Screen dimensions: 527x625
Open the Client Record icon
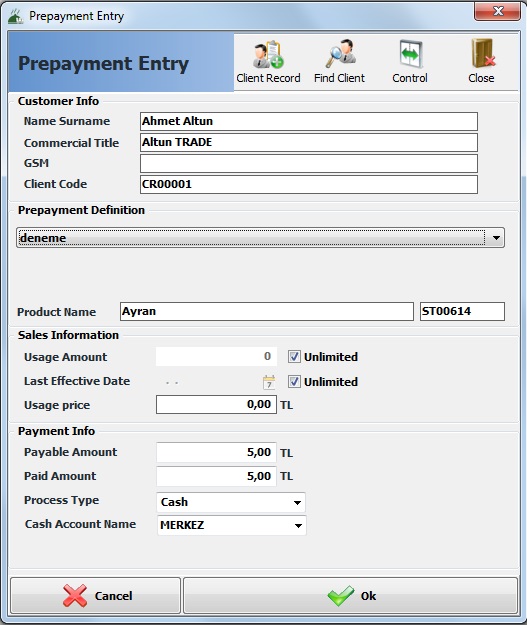click(268, 54)
